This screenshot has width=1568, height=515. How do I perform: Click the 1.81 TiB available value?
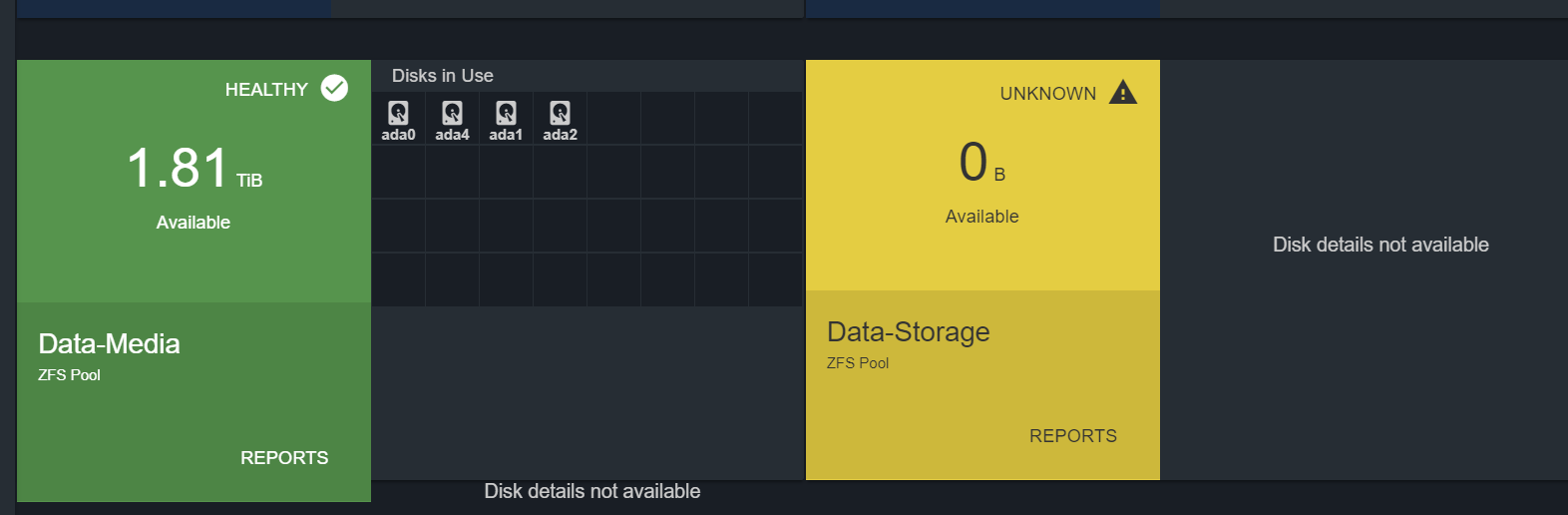195,168
